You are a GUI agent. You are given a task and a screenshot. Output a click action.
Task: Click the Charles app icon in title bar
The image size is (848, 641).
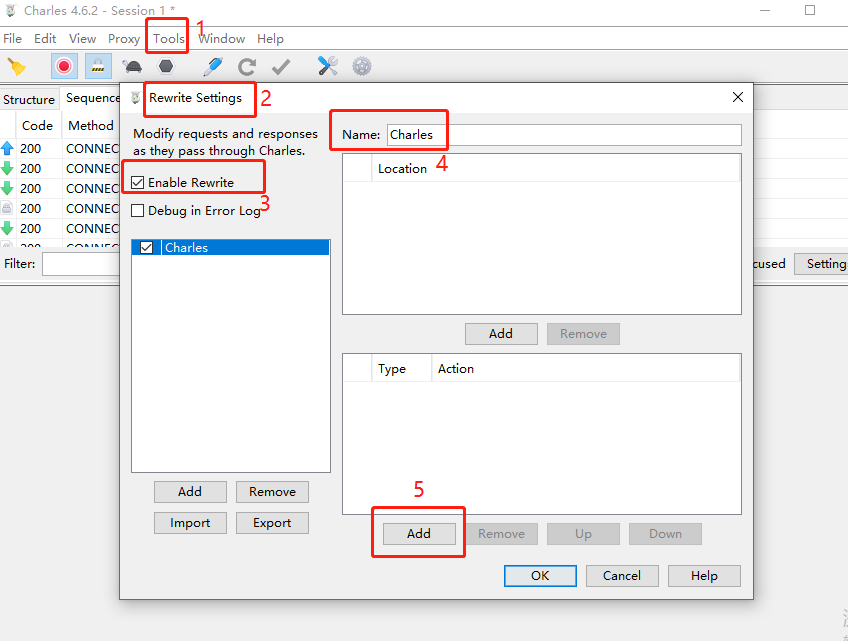click(x=11, y=10)
